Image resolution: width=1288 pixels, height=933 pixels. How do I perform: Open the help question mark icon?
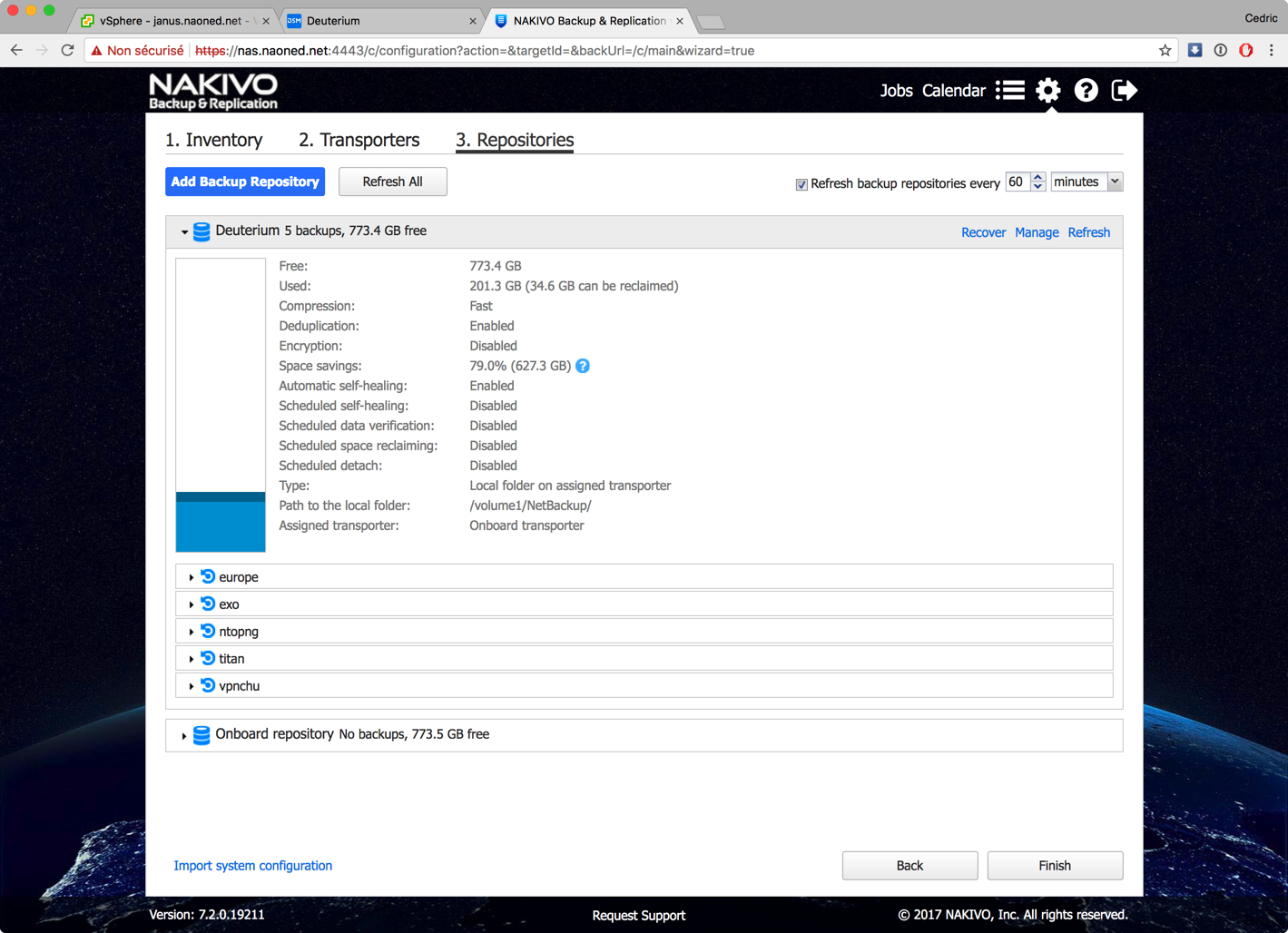[1086, 90]
